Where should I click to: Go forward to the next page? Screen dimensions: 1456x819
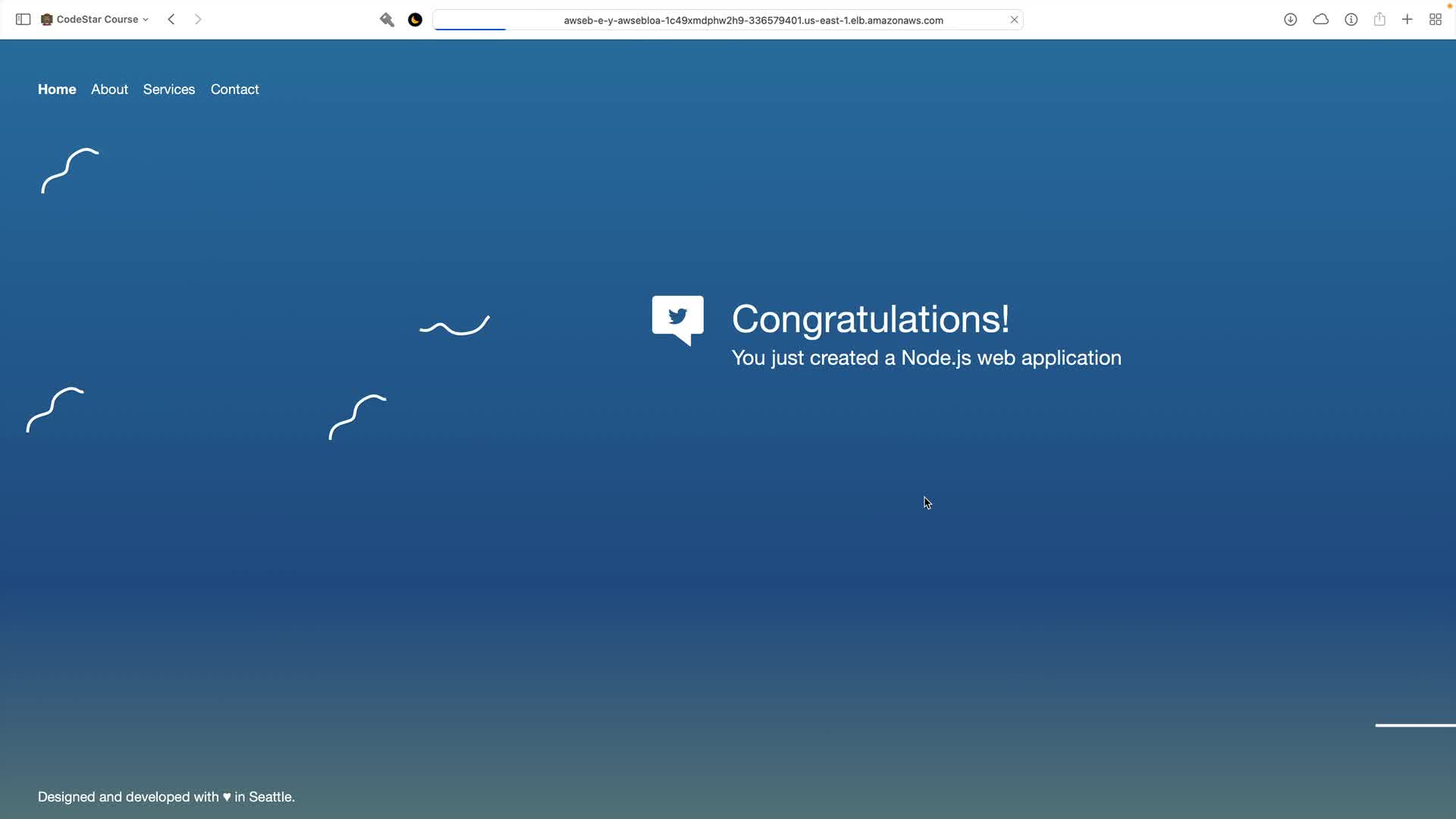(x=198, y=20)
